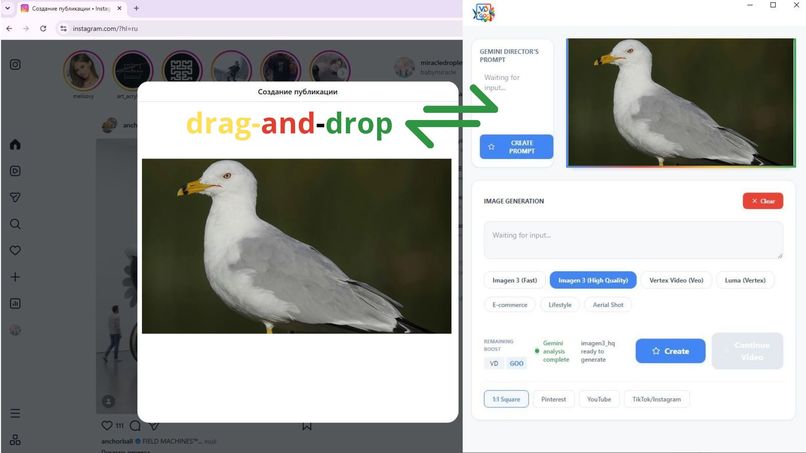
Task: Select Imagen 3 (Fast) model
Action: 515,280
